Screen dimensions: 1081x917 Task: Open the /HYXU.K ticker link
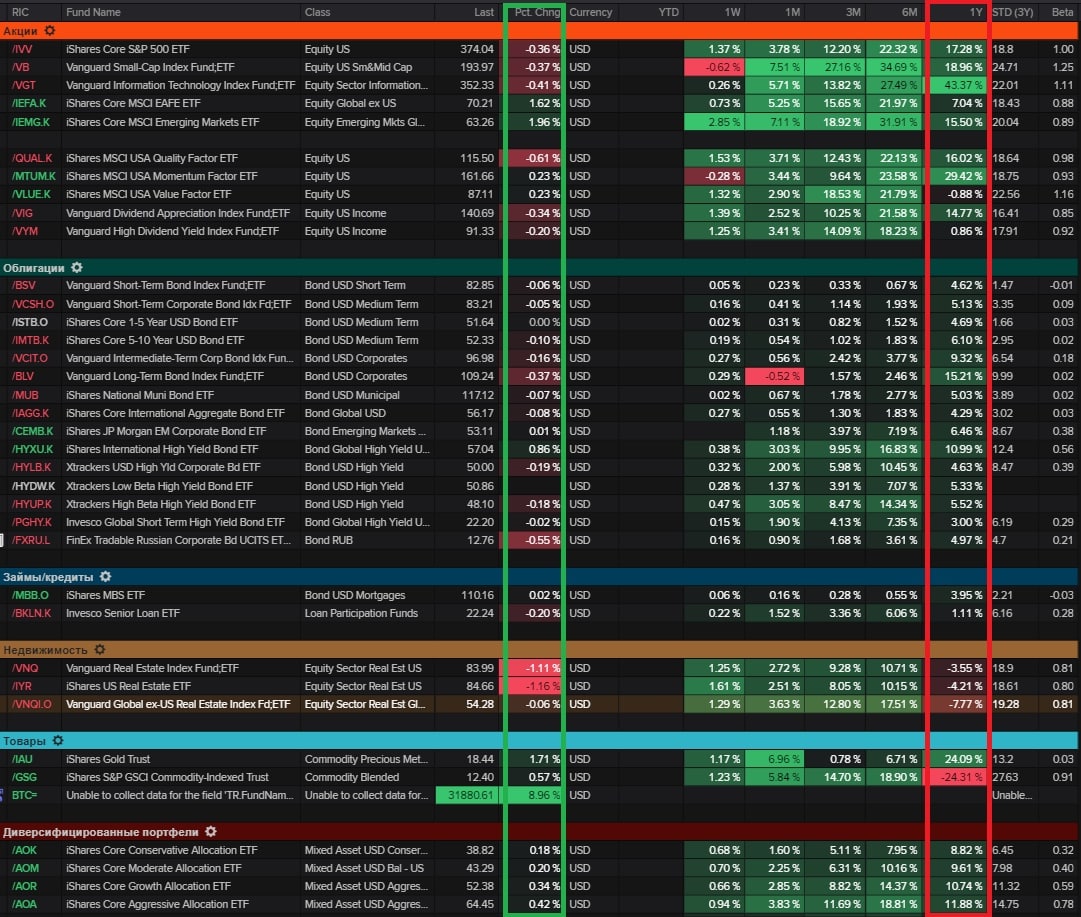tap(32, 449)
